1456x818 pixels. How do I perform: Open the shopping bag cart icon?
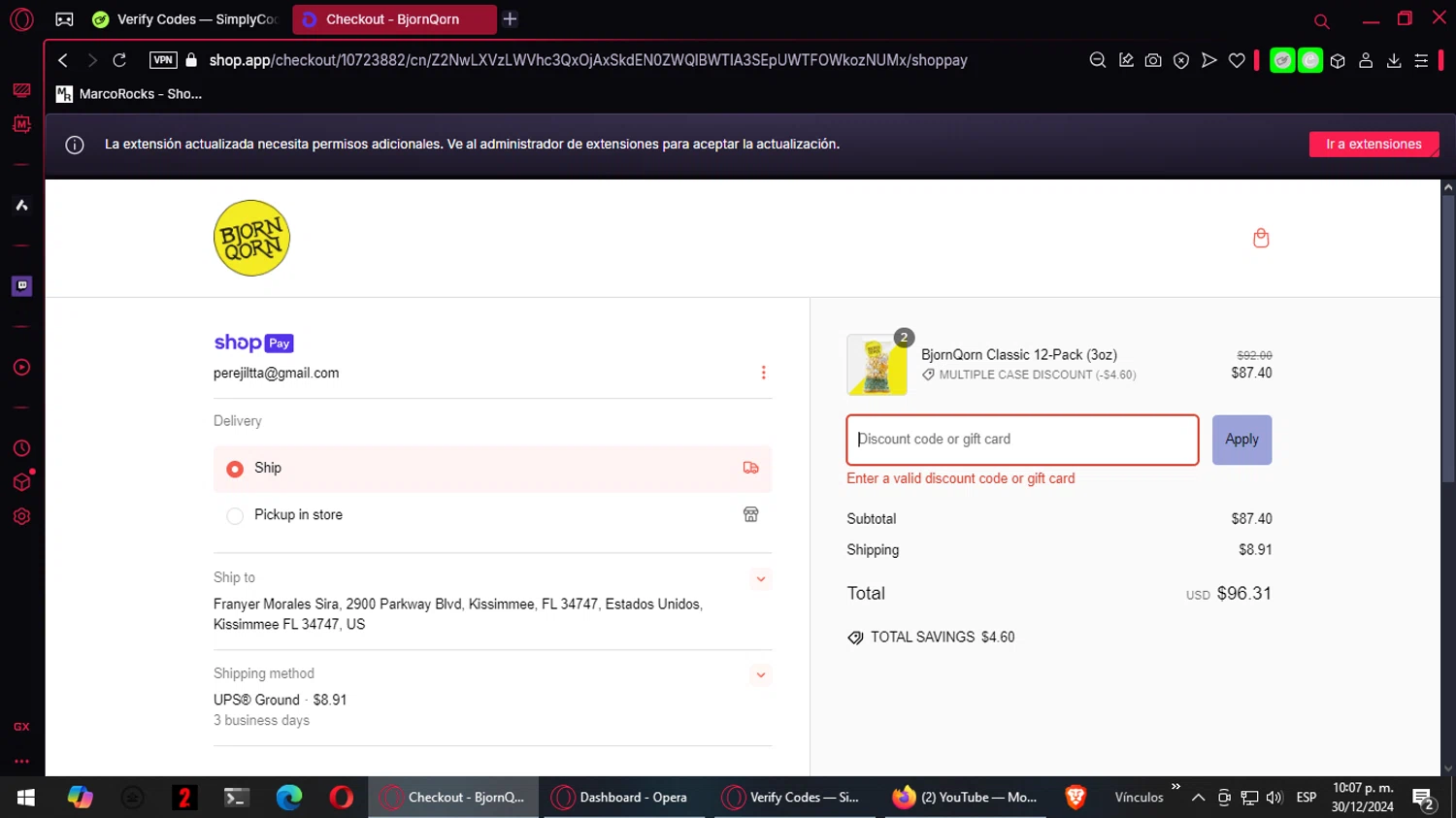(x=1261, y=238)
